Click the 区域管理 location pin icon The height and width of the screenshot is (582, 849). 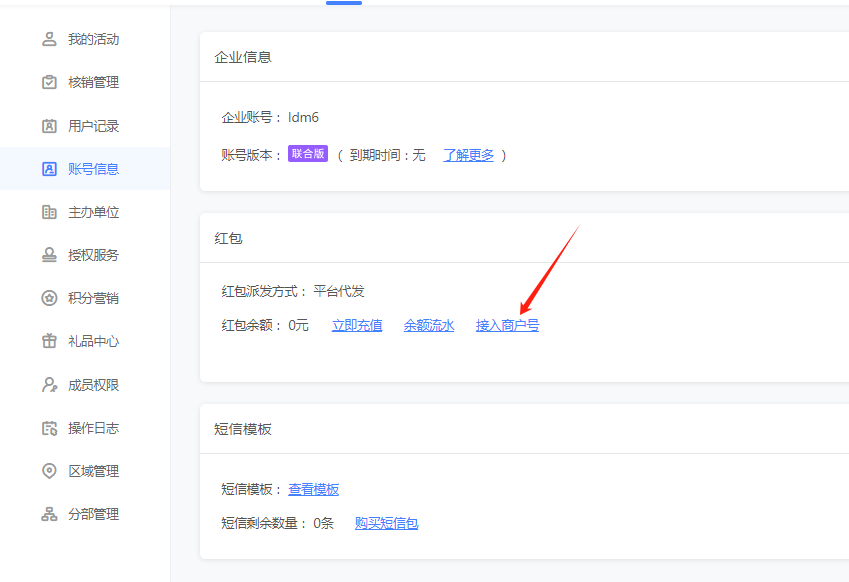[x=49, y=471]
